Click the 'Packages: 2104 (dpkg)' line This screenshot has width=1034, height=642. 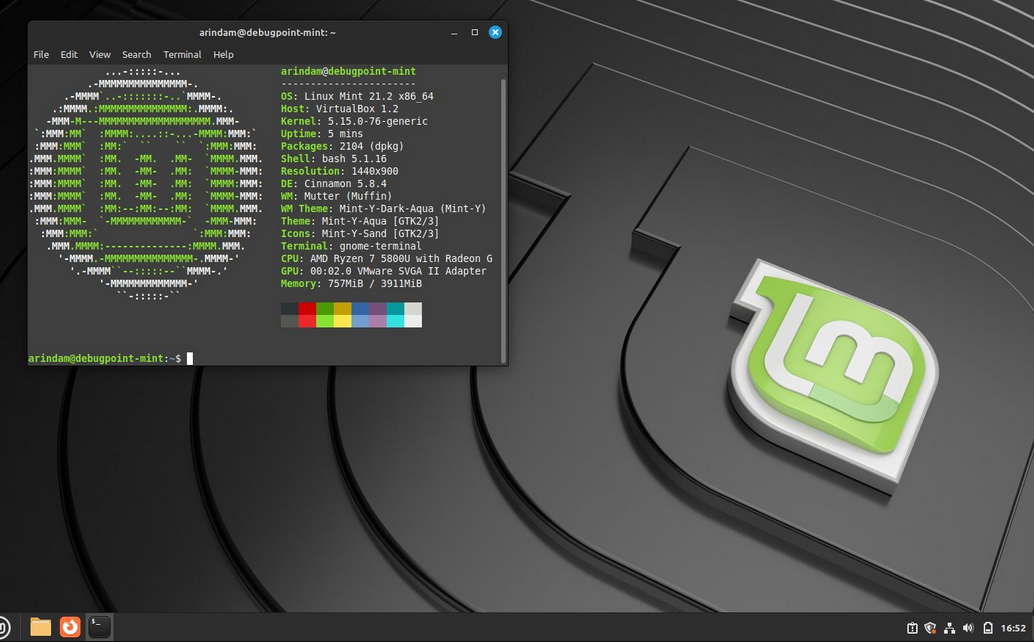click(x=342, y=146)
